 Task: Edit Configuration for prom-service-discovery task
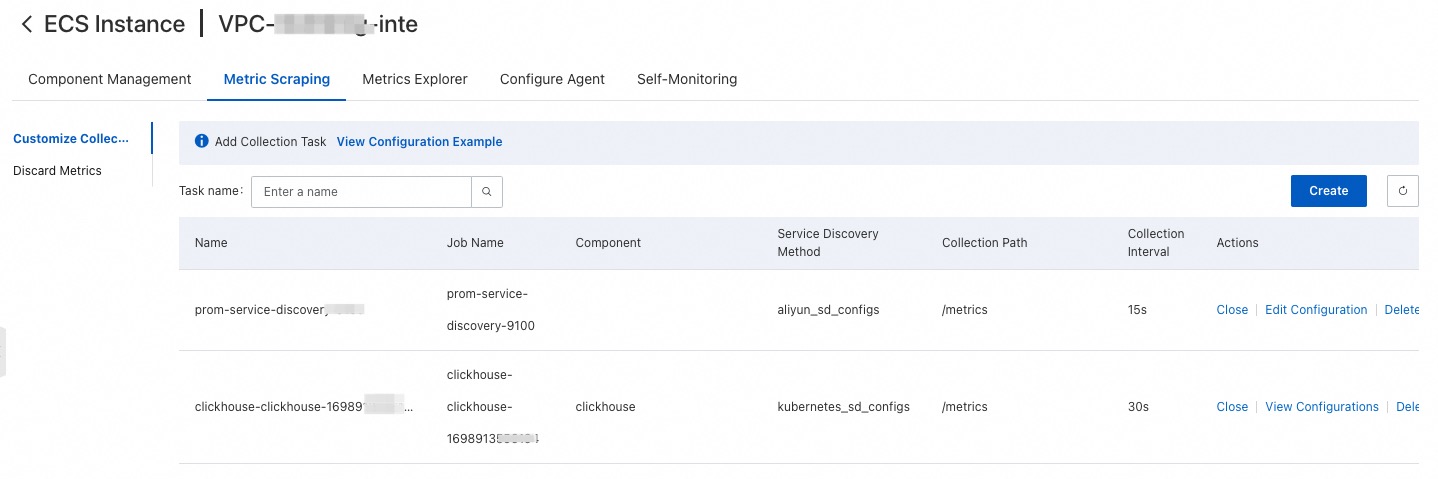tap(1316, 310)
